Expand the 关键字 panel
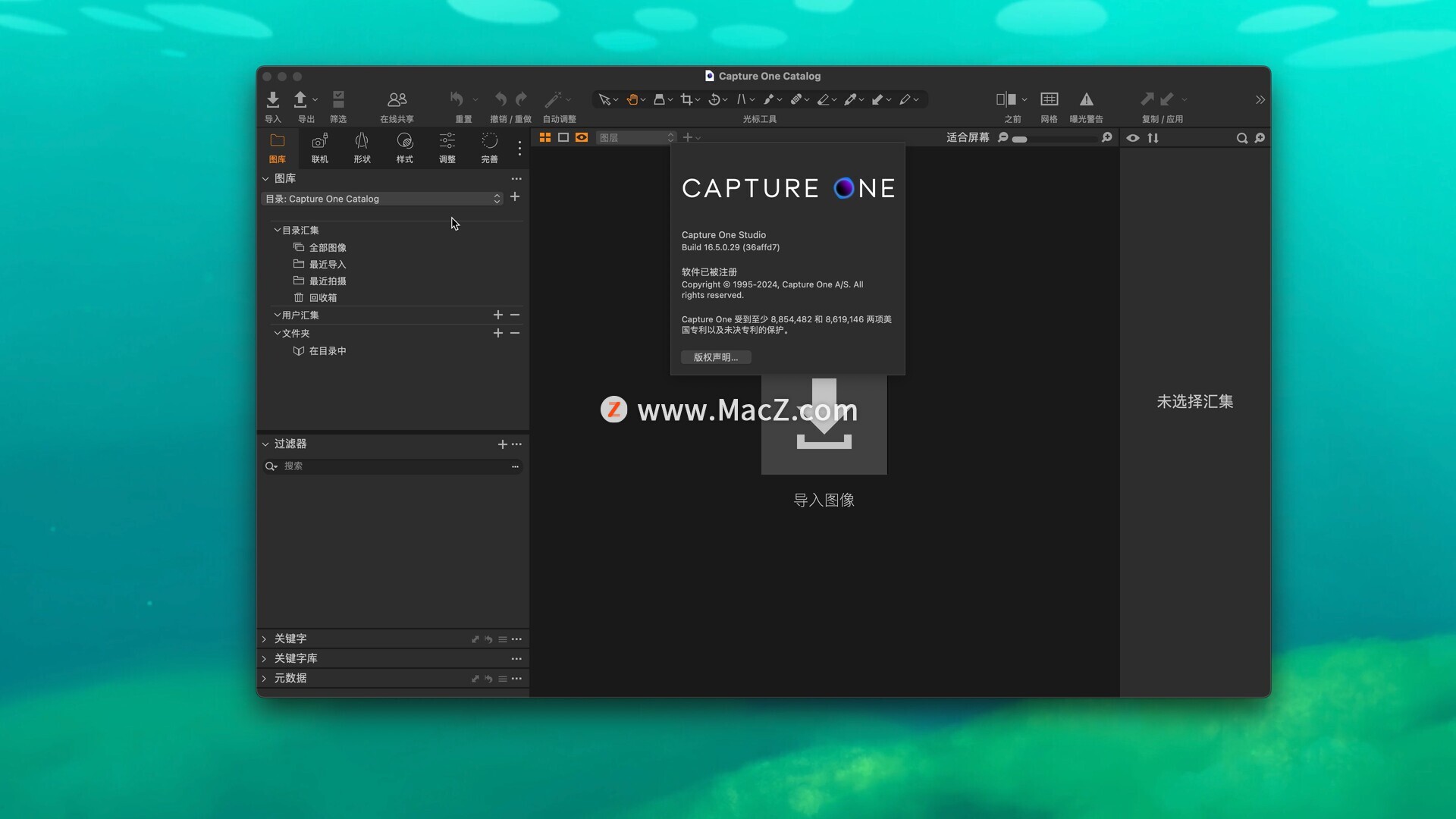This screenshot has height=819, width=1456. click(x=265, y=639)
